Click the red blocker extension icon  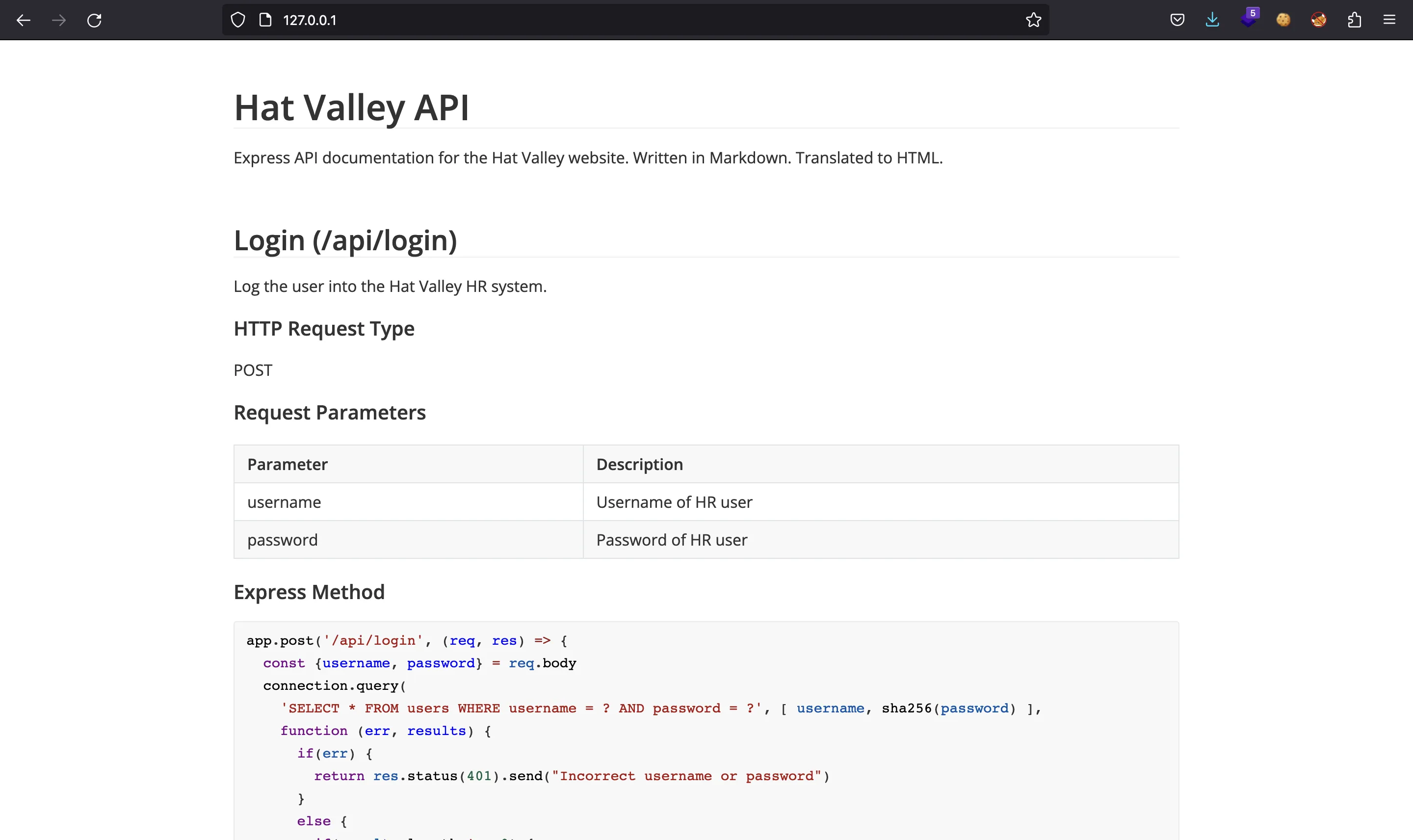coord(1318,21)
